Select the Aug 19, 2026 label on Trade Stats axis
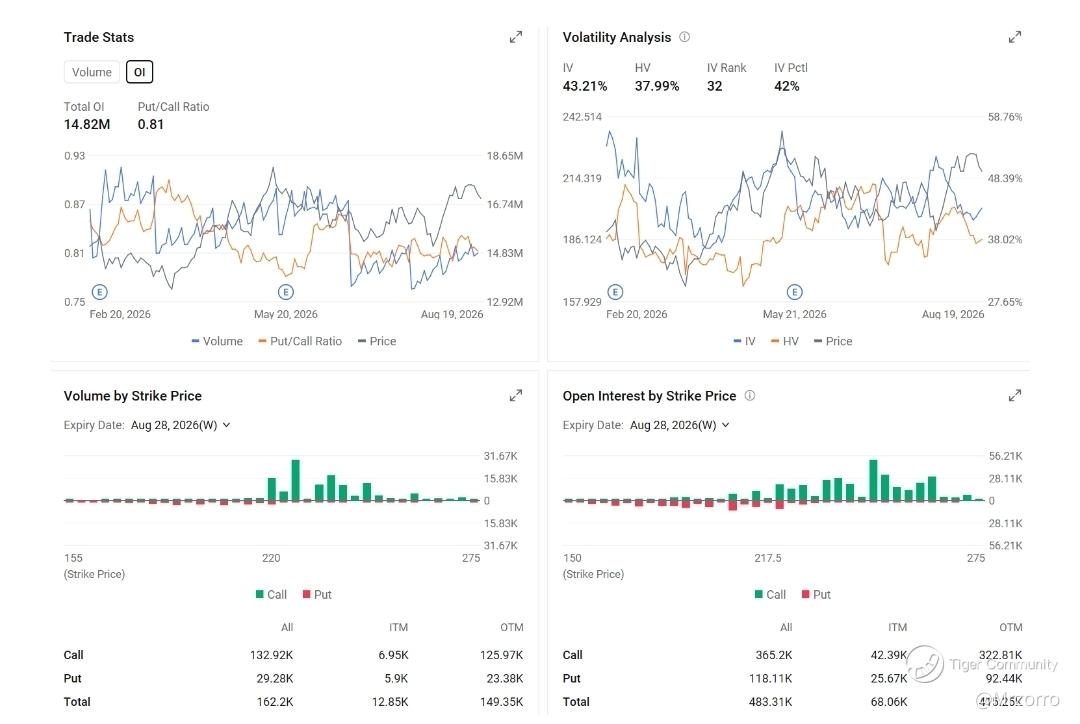Screen dimensions: 1080x724 coord(452,314)
